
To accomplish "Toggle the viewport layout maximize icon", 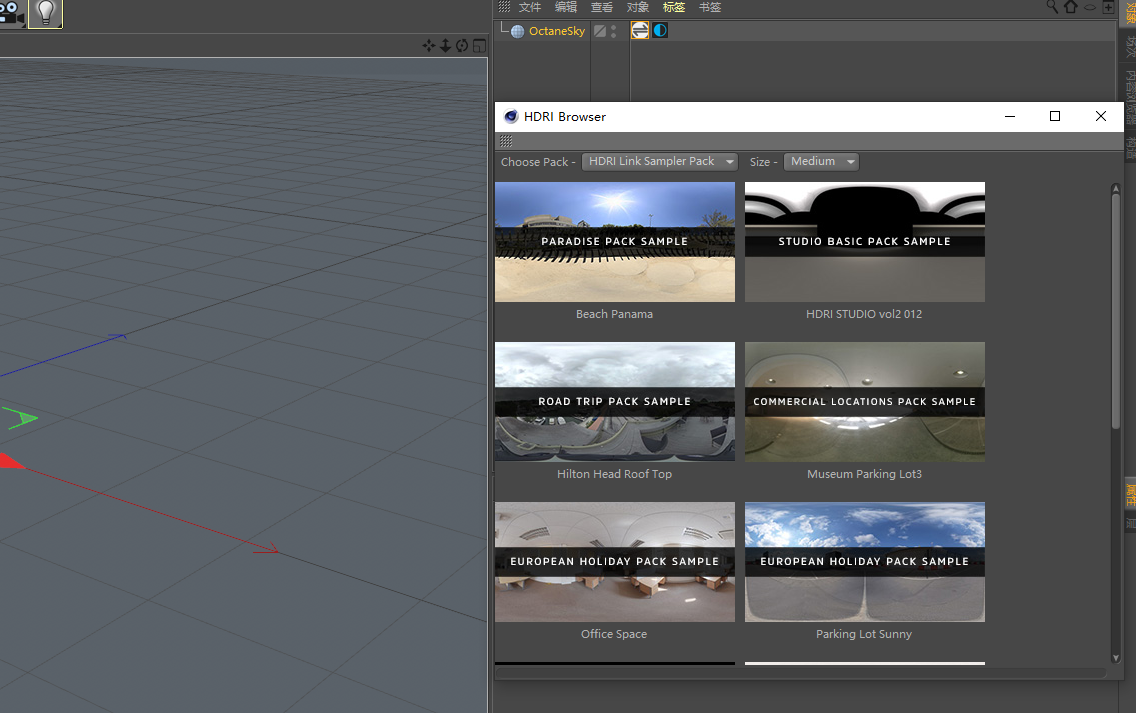I will (479, 46).
